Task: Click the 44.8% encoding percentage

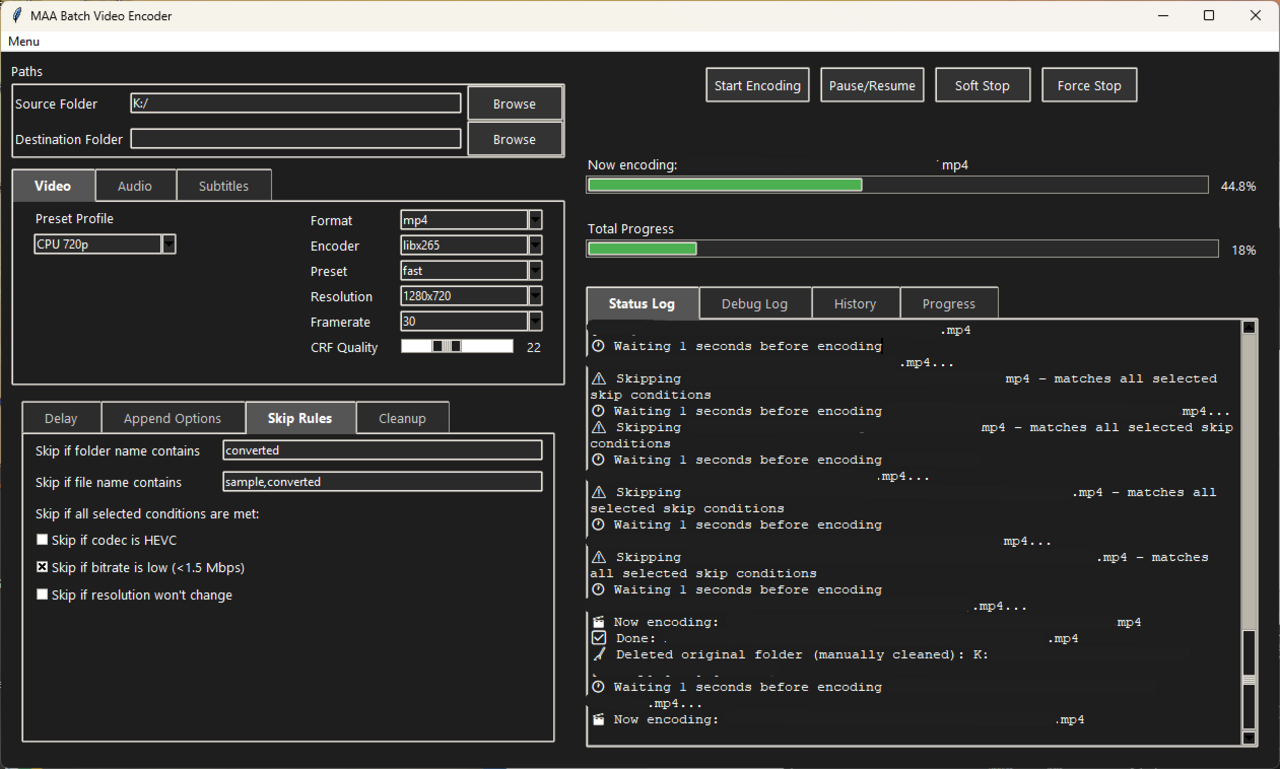Action: pyautogui.click(x=1238, y=186)
